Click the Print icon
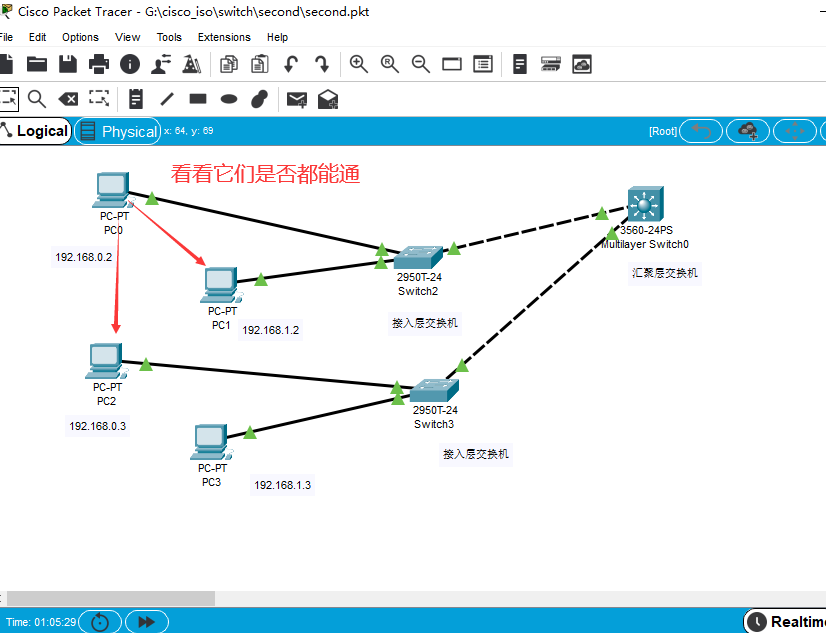 [99, 64]
